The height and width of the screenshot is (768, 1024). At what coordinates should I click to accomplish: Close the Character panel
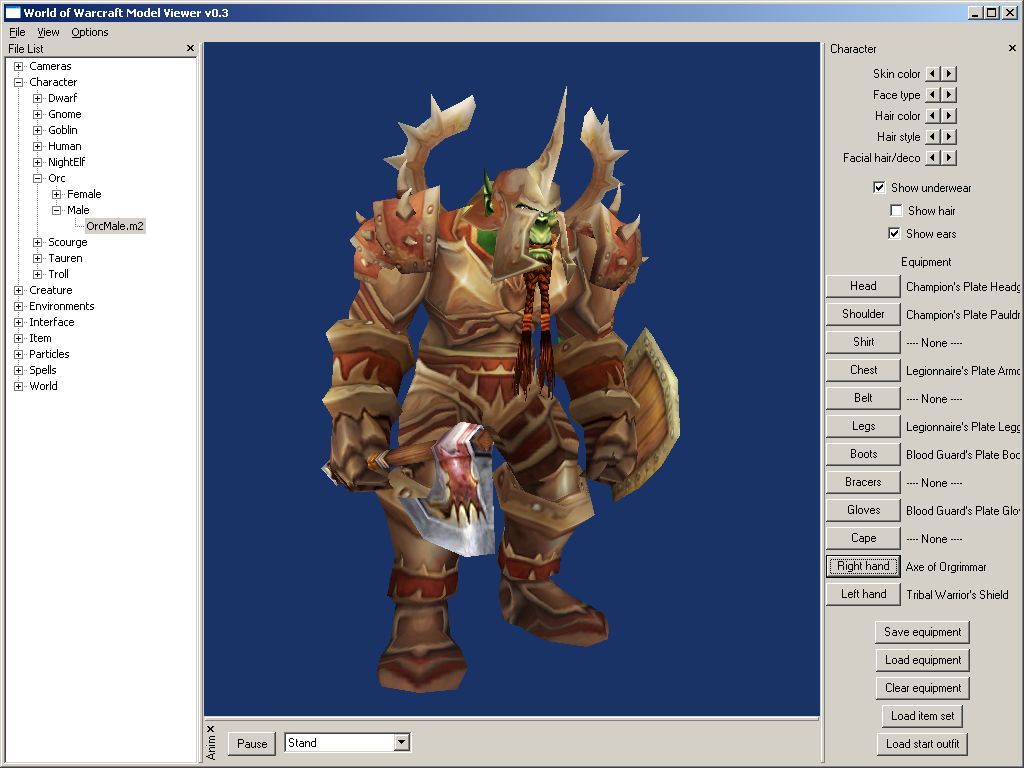(x=1012, y=48)
